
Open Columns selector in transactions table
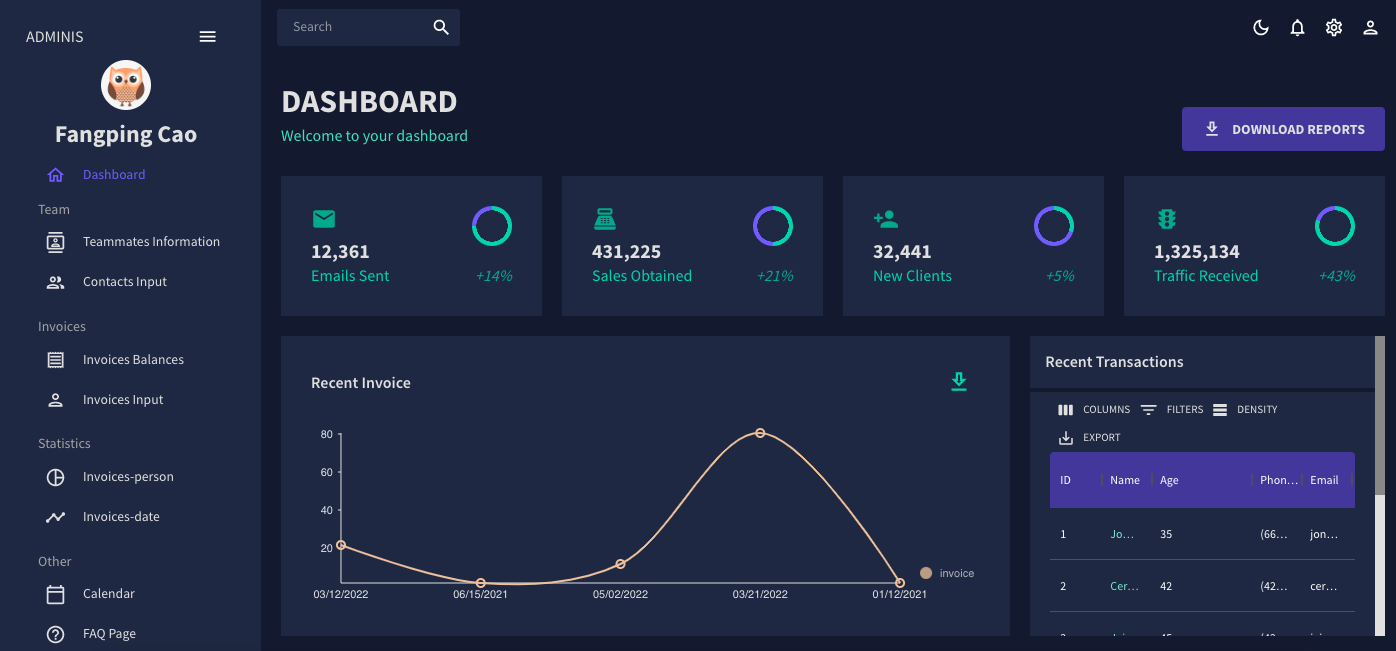coord(1094,410)
